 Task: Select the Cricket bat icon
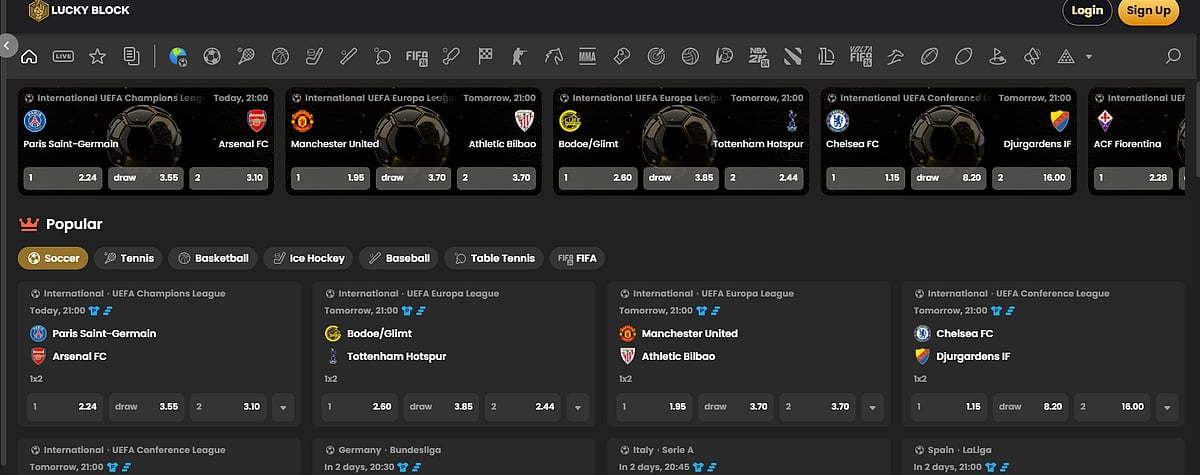(x=451, y=57)
